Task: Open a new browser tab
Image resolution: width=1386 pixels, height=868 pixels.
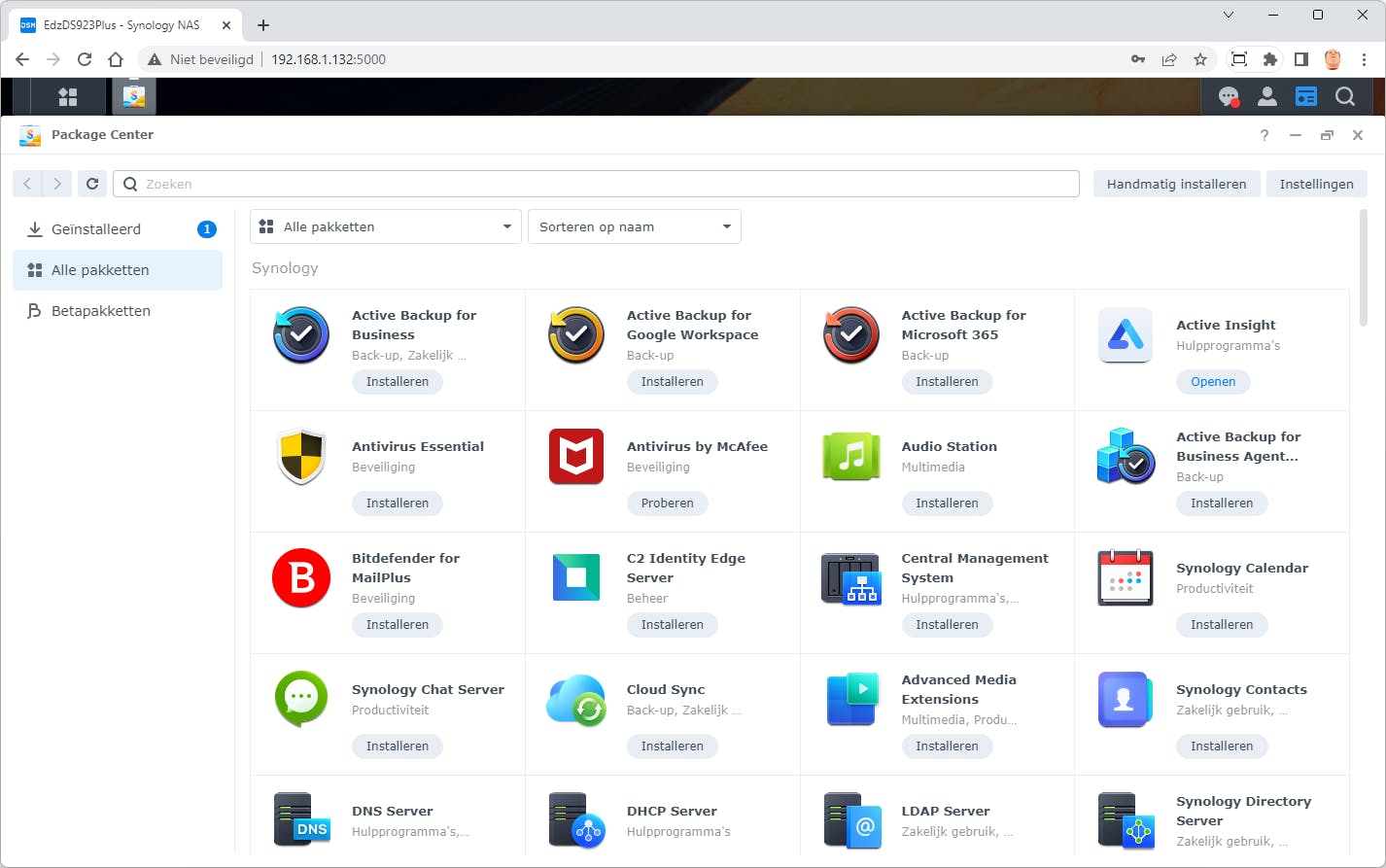Action: [x=263, y=25]
